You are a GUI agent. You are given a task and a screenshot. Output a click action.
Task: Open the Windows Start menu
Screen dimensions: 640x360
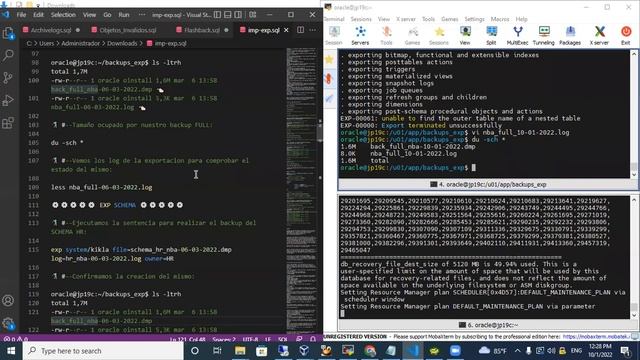click(x=11, y=351)
